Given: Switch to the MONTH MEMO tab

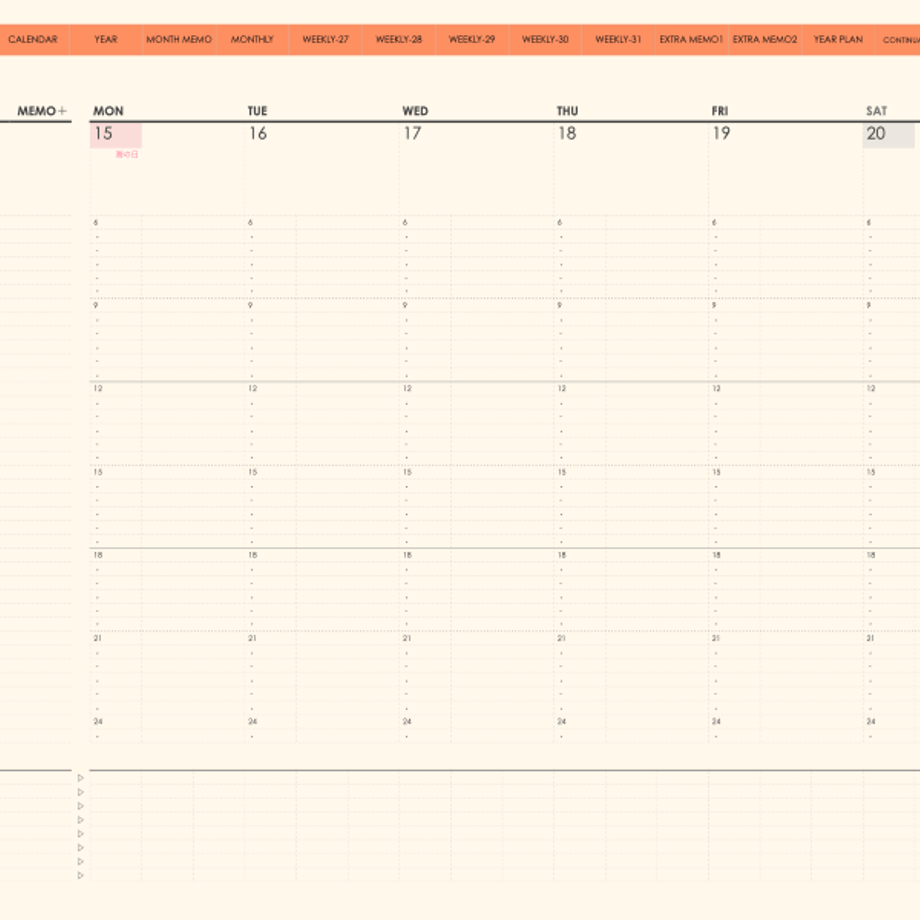Looking at the screenshot, I should [179, 39].
